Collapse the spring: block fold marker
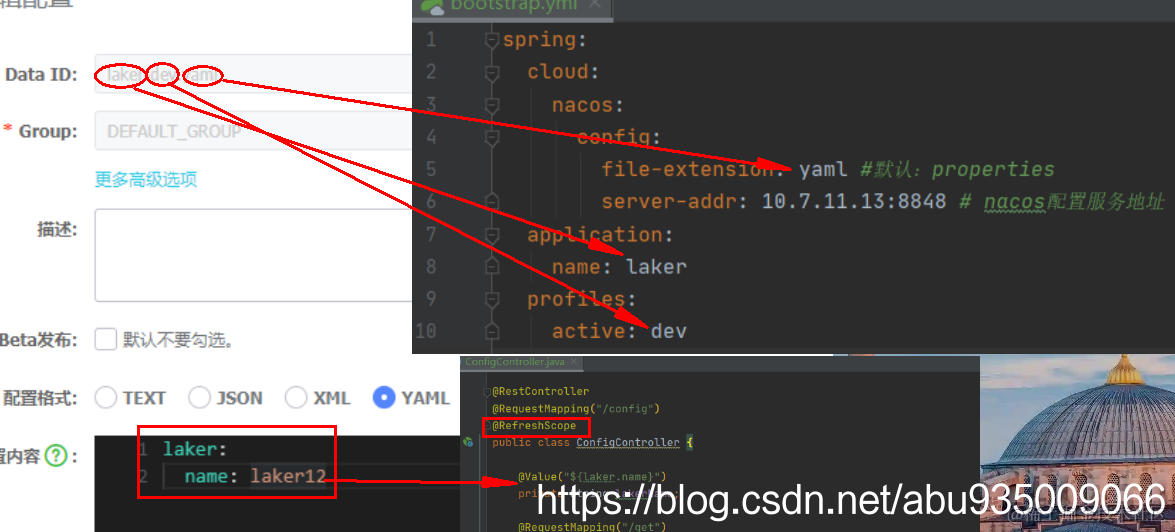 [x=492, y=40]
